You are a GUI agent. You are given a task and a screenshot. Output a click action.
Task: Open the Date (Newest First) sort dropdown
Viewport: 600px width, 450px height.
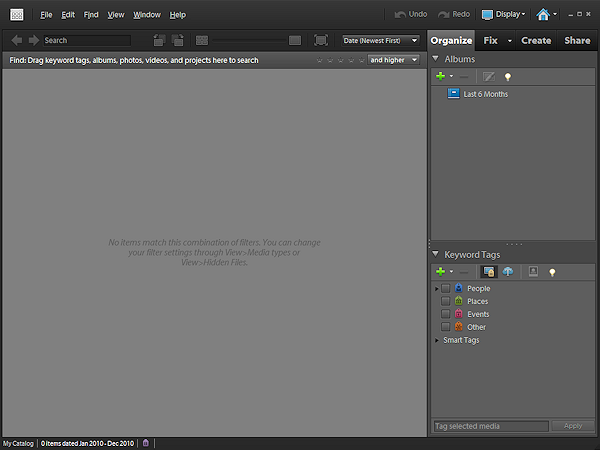pos(379,40)
